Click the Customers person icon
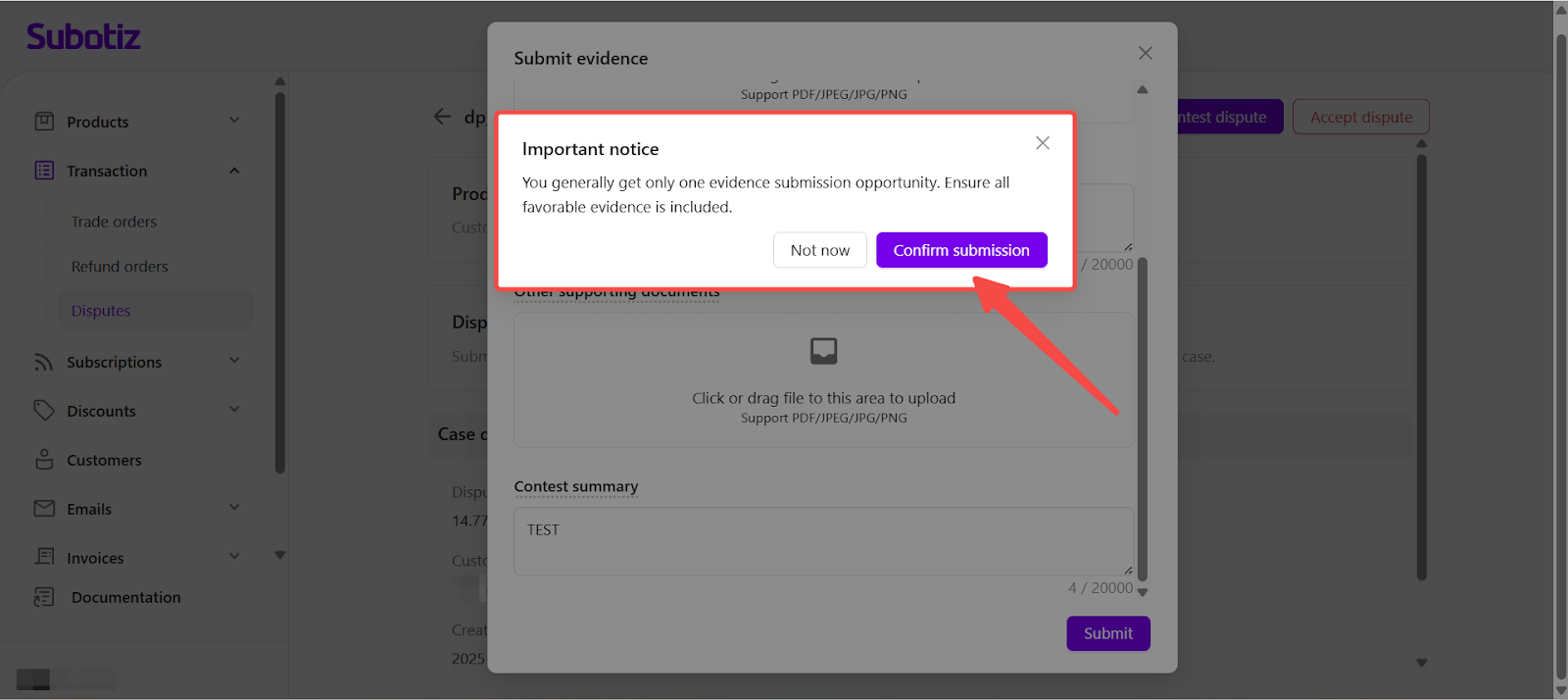Screen dimensions: 1568x700 coord(44,460)
